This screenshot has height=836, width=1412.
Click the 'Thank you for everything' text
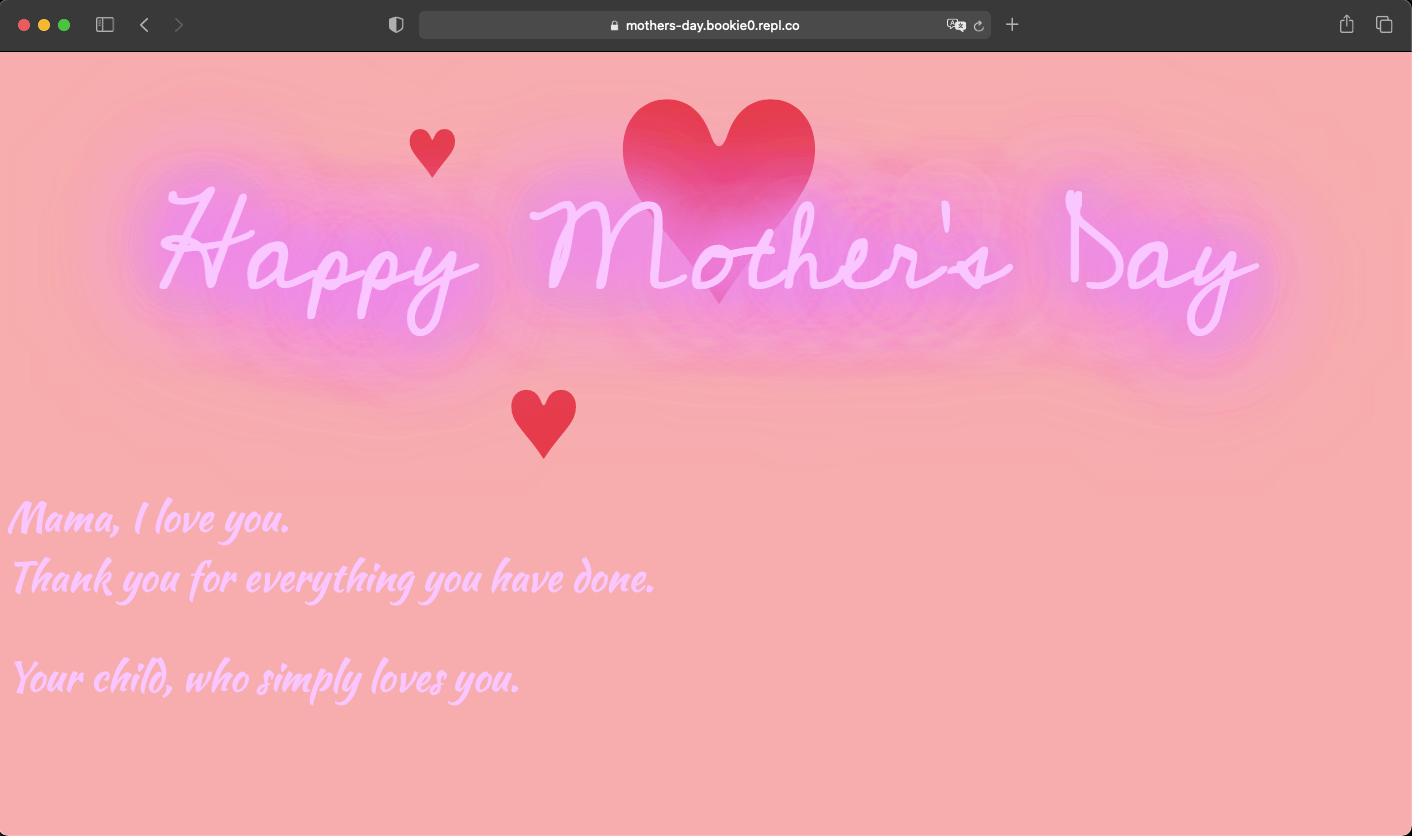[x=332, y=578]
